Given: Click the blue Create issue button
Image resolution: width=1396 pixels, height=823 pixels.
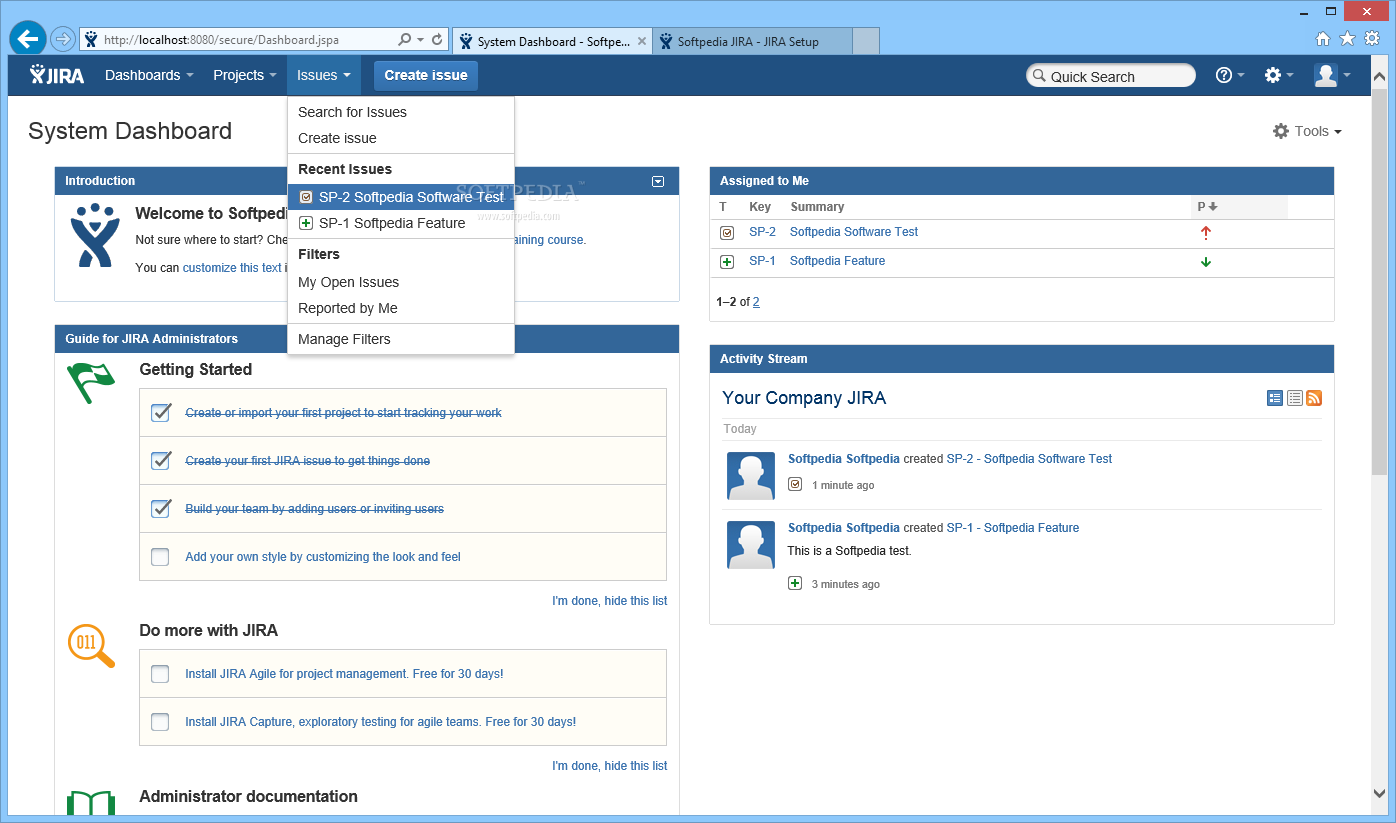Looking at the screenshot, I should click(426, 75).
